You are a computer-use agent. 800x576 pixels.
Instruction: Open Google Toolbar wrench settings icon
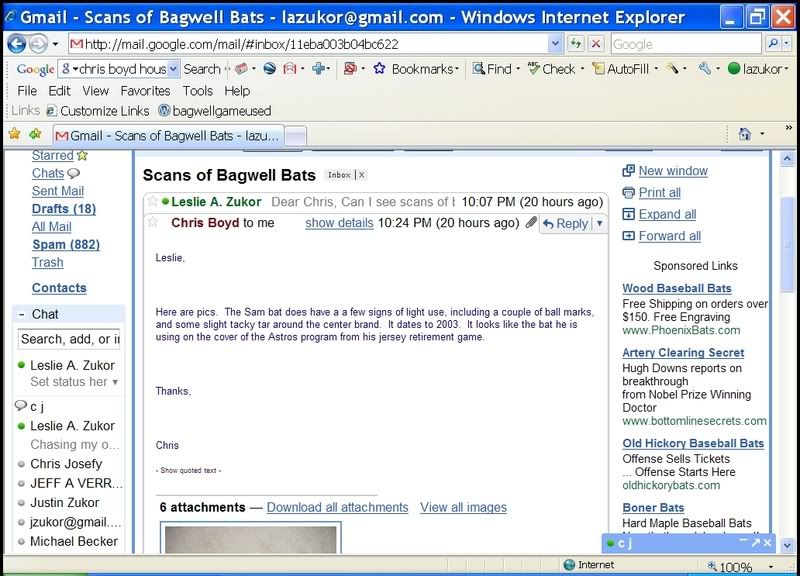pyautogui.click(x=705, y=68)
